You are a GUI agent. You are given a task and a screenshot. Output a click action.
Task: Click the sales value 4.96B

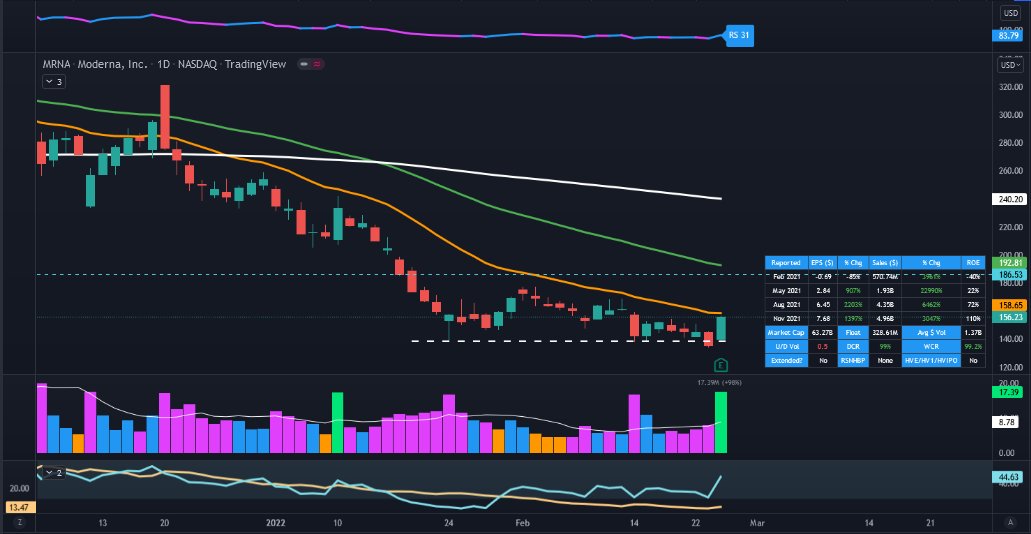pos(884,319)
